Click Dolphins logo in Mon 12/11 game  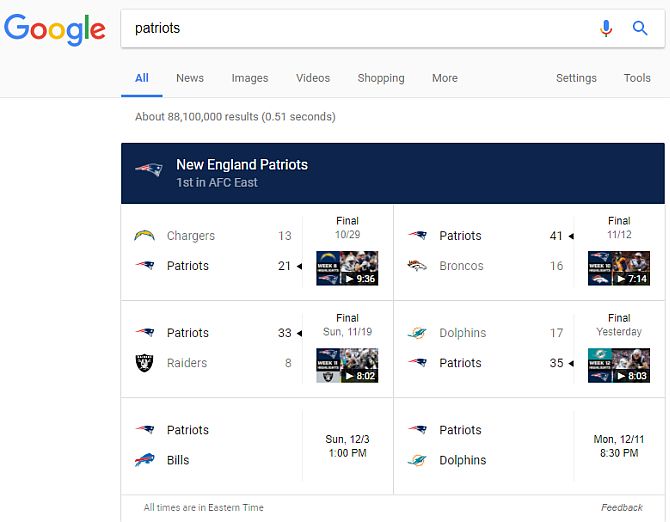click(x=417, y=460)
